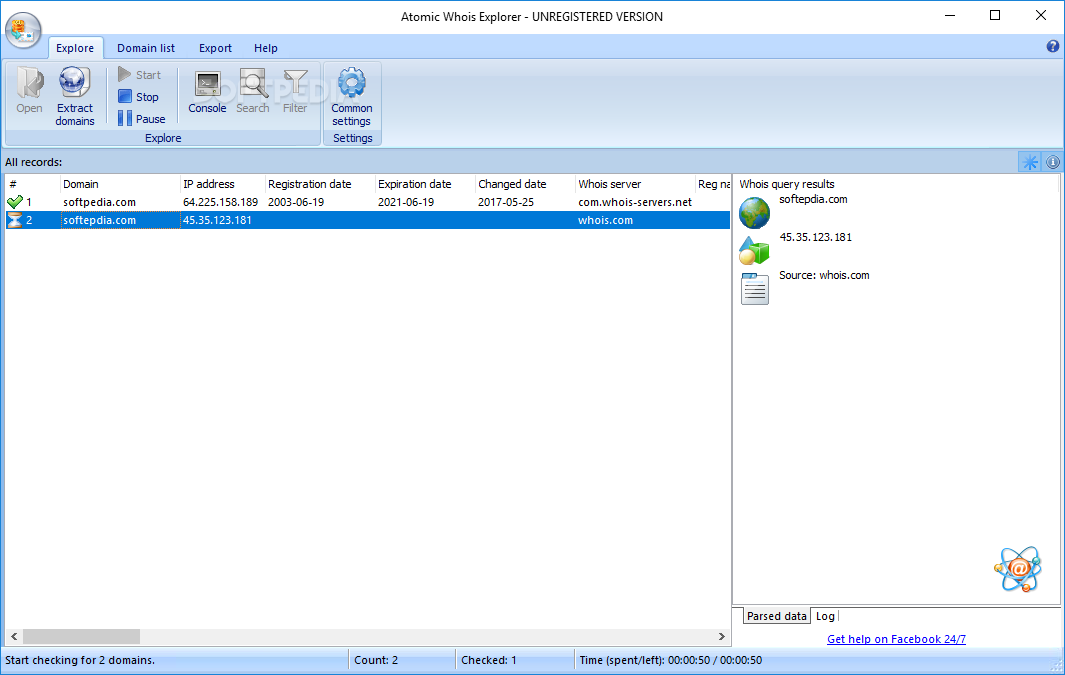Click document icon beside Source: whois.com
This screenshot has height=675, width=1065.
pyautogui.click(x=755, y=289)
